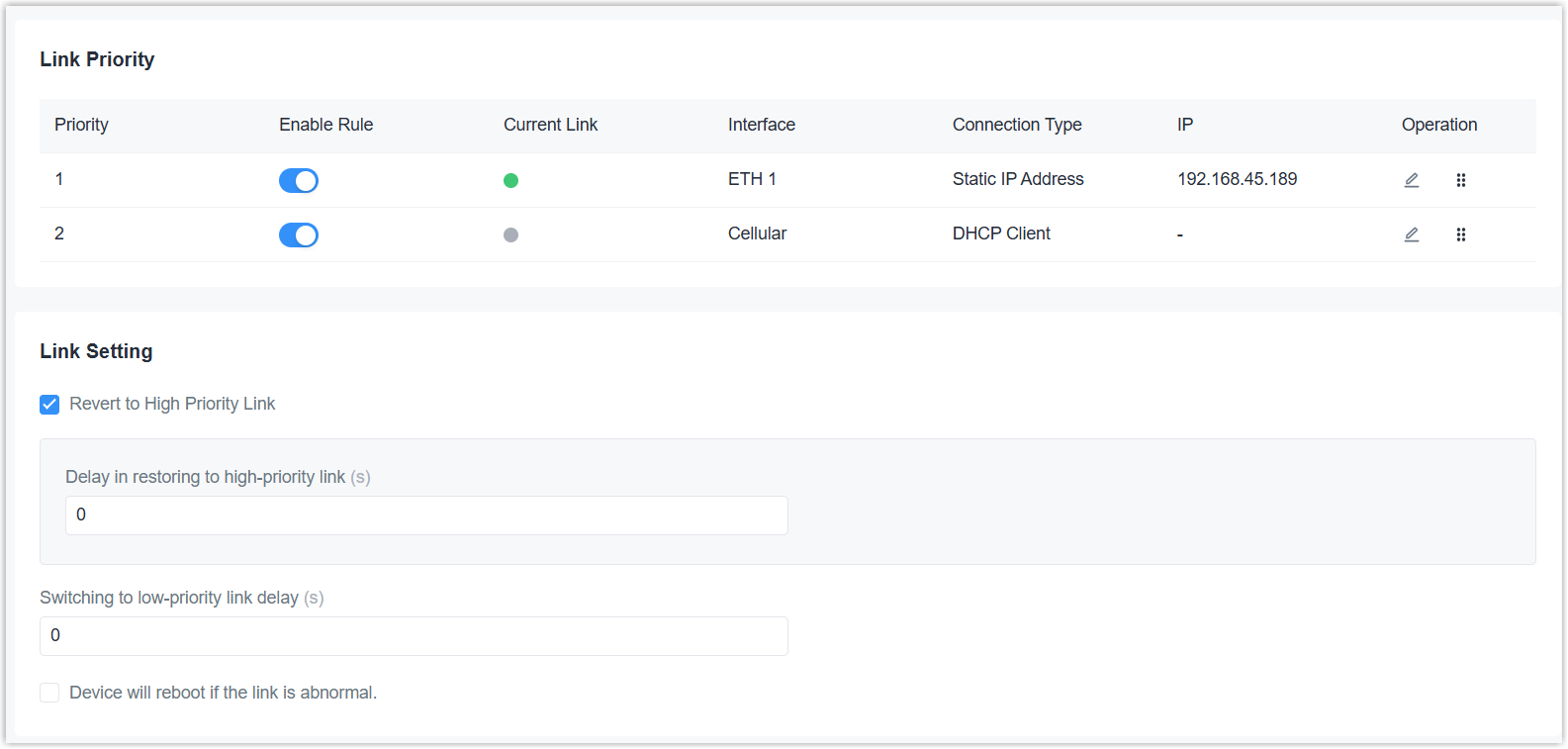Click the Enable Rule column header

click(x=325, y=125)
